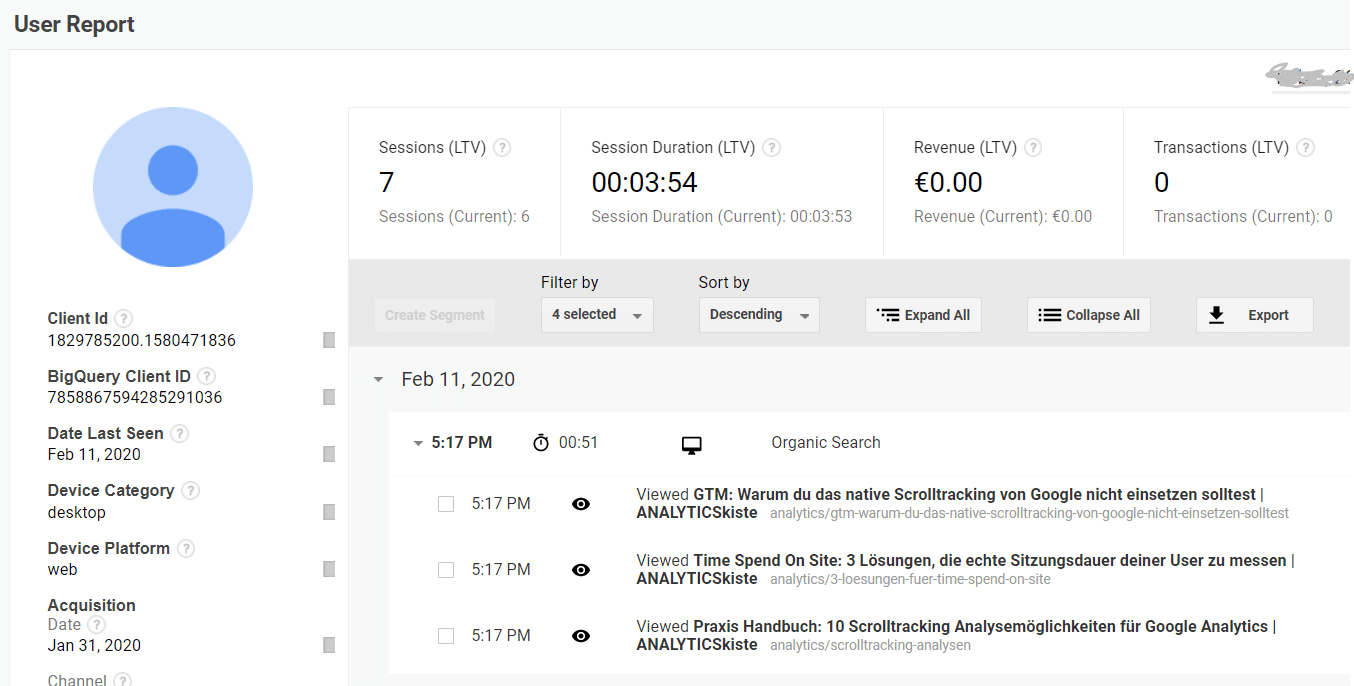1354x686 pixels.
Task: Tick checkbox for Praxis Handbuch pageview
Action: (446, 636)
